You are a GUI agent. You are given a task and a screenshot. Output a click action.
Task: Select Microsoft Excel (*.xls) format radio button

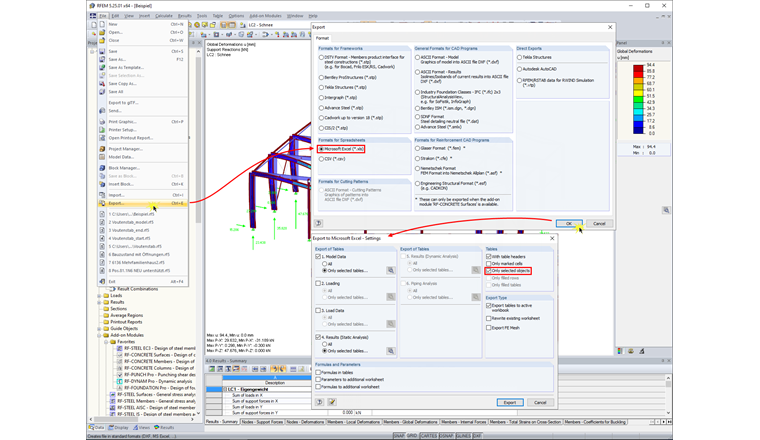tap(321, 149)
